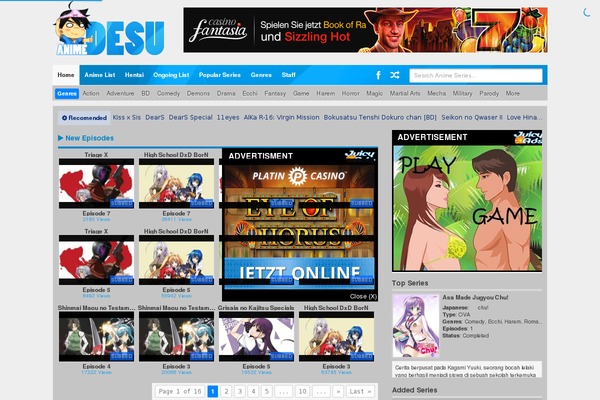600x400 pixels.
Task: Open Asa Made Jugyou Chu! cover image
Action: point(416,326)
